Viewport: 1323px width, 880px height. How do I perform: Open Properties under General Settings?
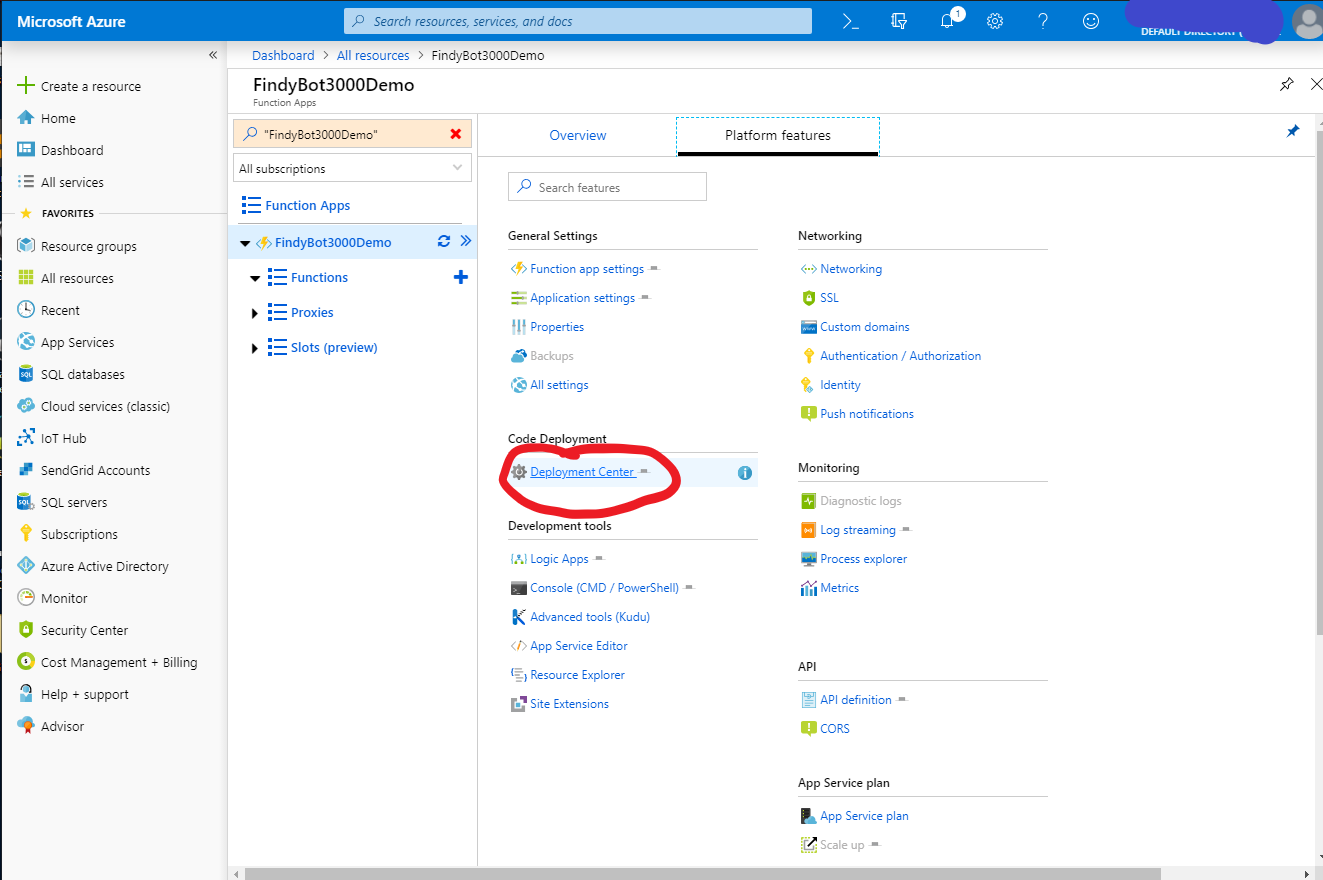[557, 327]
